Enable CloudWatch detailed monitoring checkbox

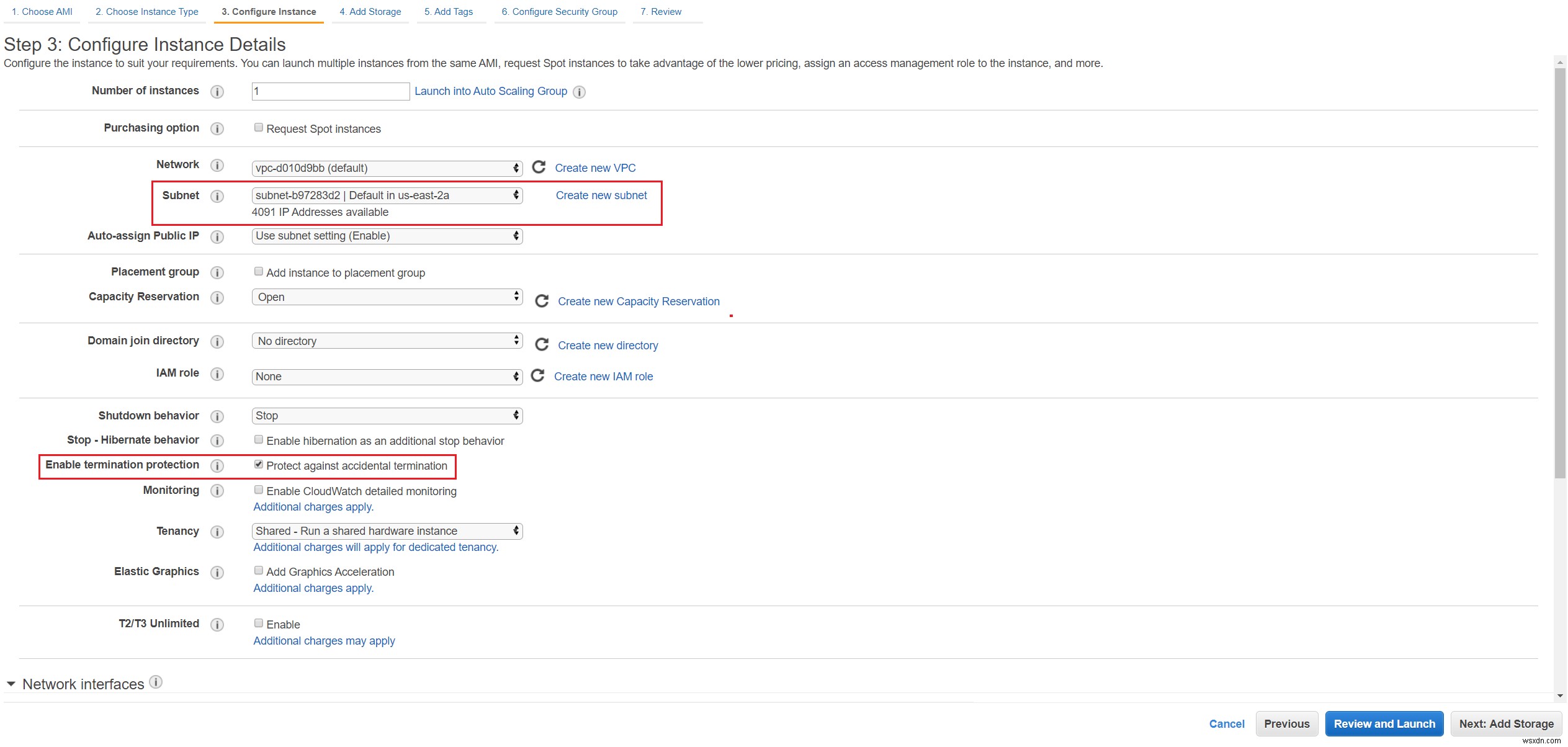[x=258, y=490]
